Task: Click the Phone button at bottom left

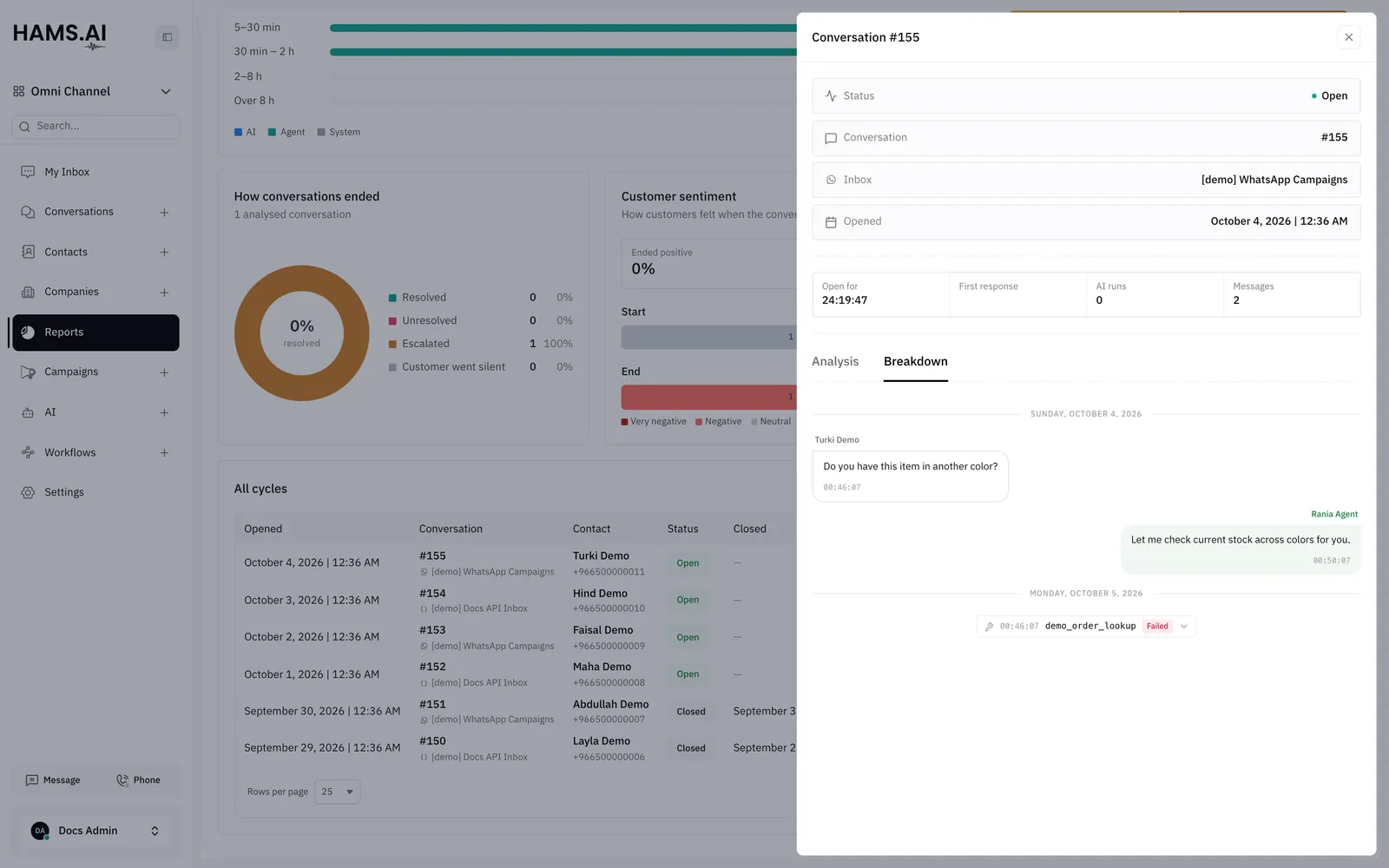Action: (x=139, y=780)
